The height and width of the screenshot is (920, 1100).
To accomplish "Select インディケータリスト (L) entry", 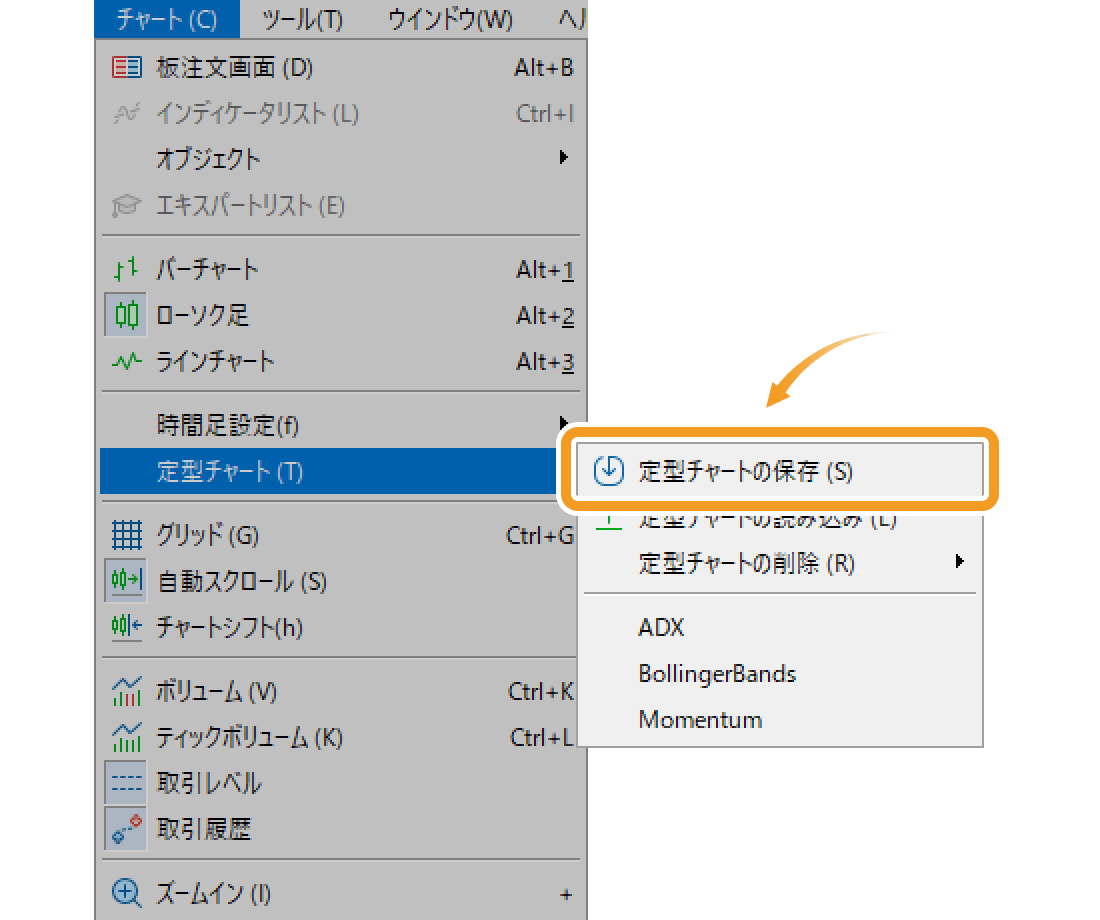I will (x=340, y=113).
